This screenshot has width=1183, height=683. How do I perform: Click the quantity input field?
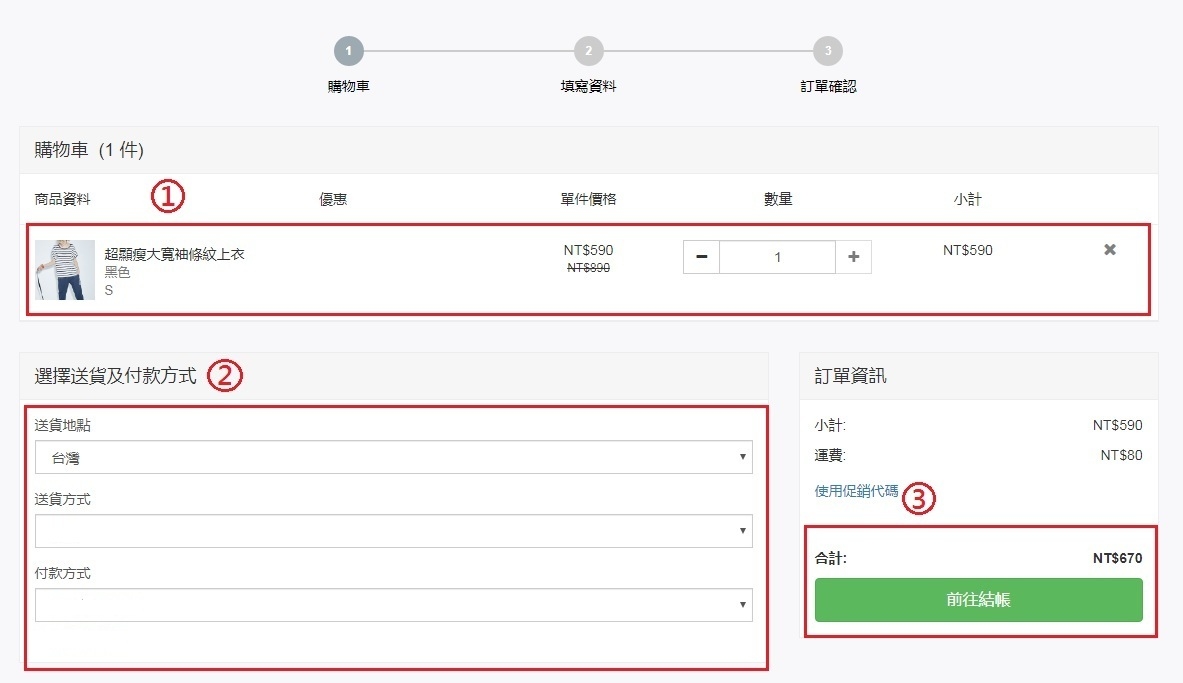pyautogui.click(x=777, y=257)
